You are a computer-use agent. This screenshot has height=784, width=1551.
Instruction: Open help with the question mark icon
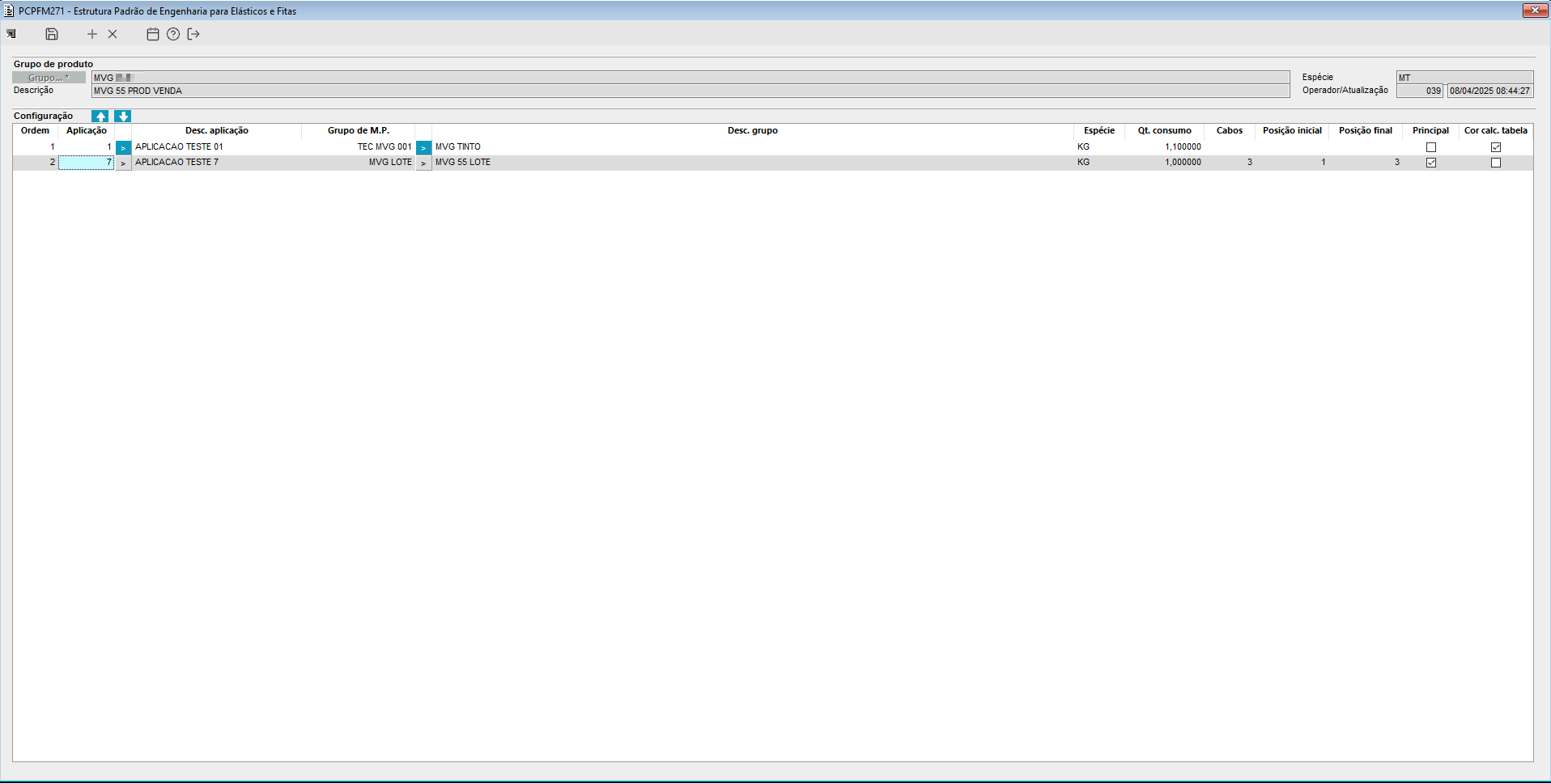coord(173,34)
